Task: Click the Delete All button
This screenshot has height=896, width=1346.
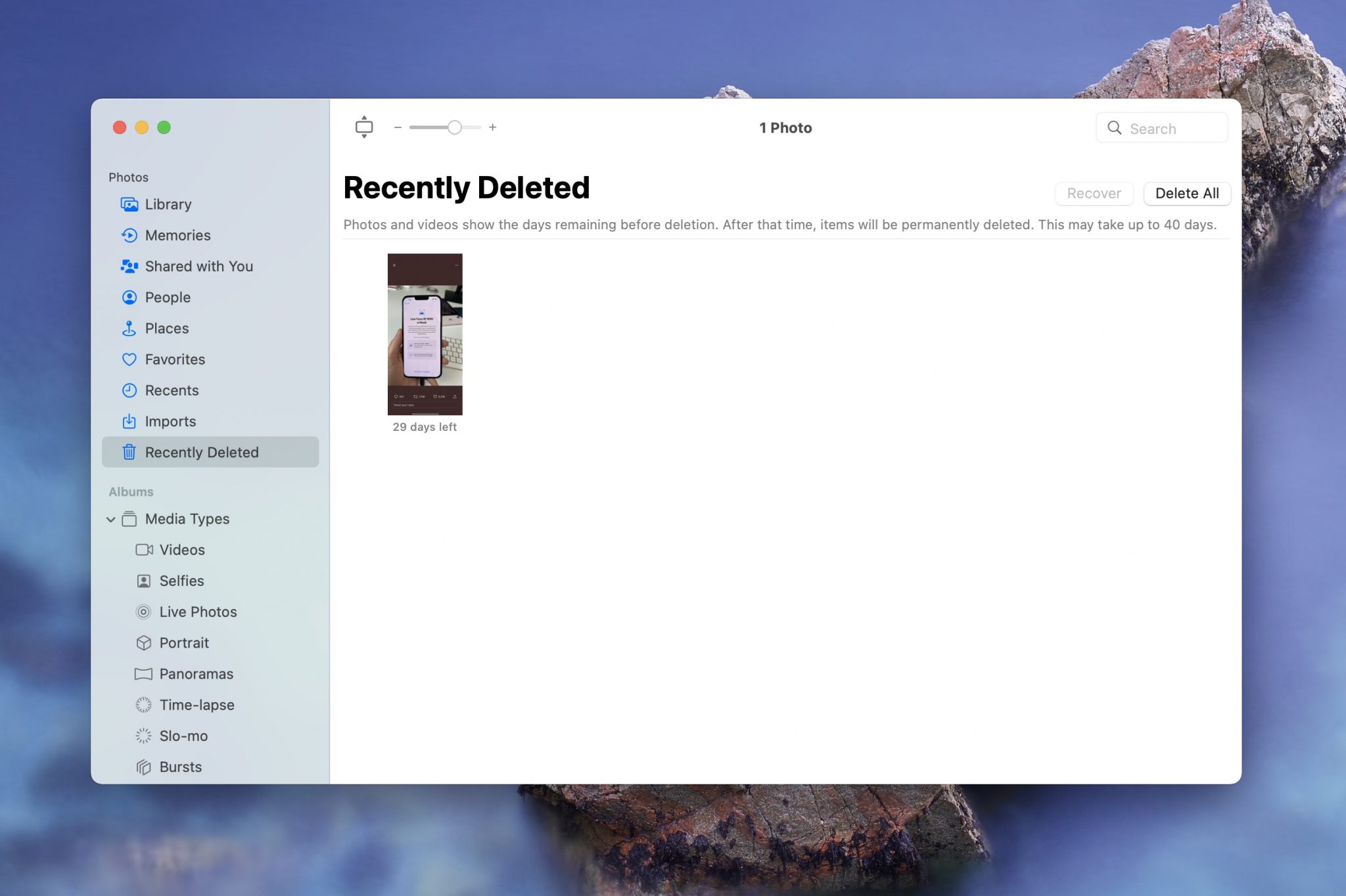Action: click(x=1187, y=193)
